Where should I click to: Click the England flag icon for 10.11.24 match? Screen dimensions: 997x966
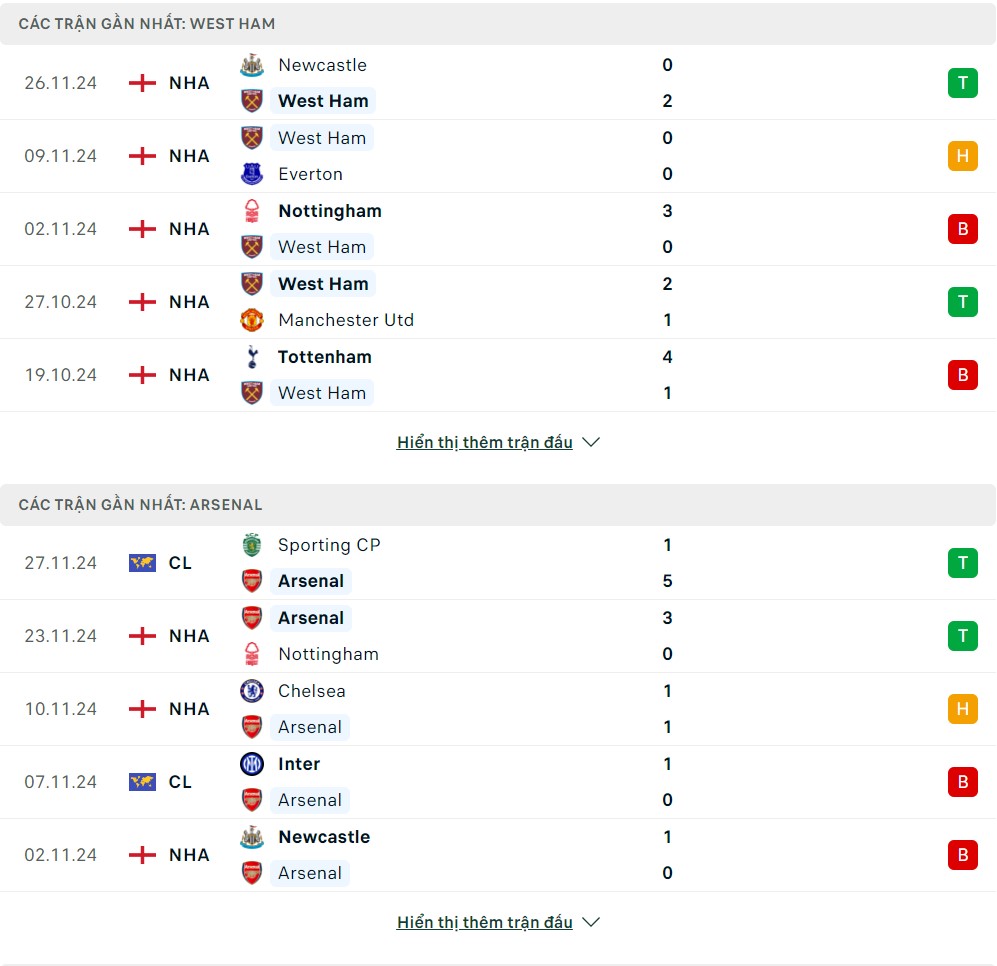(142, 709)
